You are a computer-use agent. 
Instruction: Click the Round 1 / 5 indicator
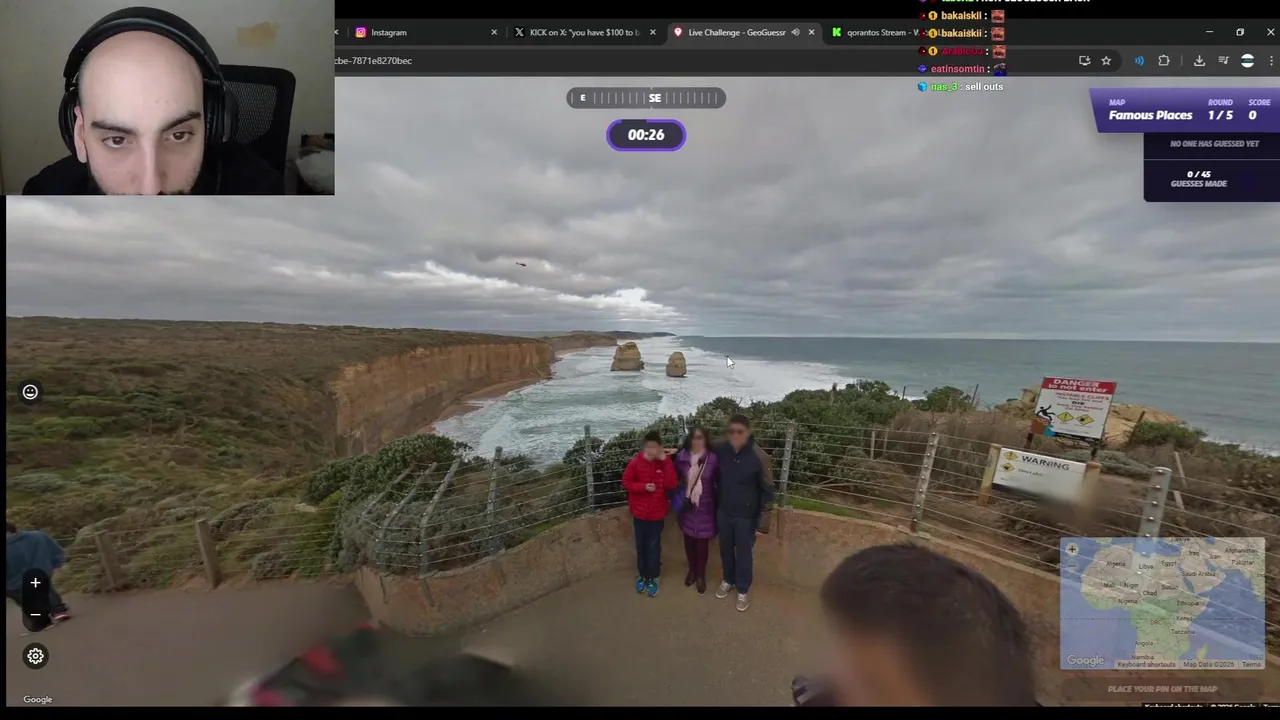1220,110
